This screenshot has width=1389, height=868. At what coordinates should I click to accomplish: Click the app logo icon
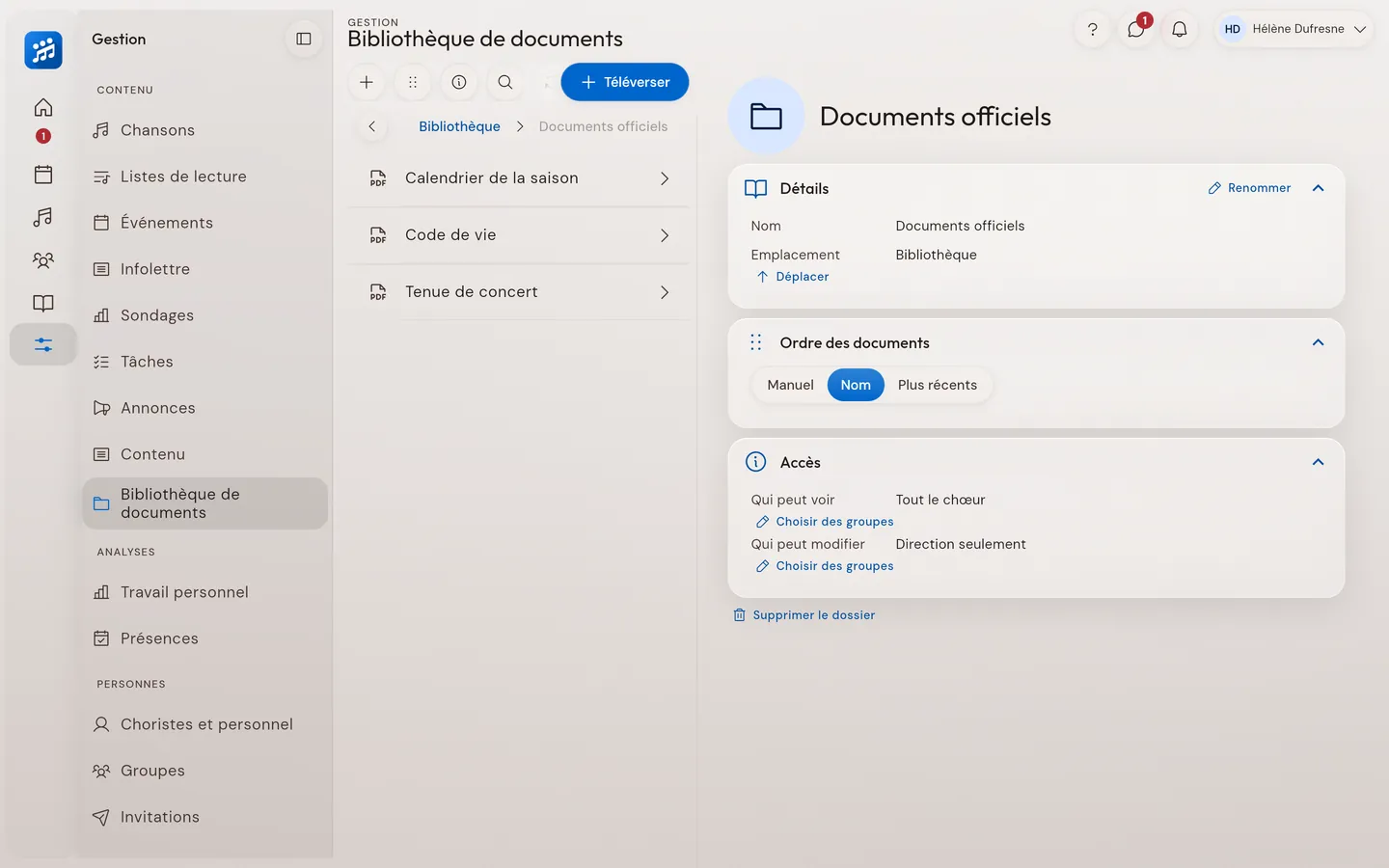click(x=43, y=50)
